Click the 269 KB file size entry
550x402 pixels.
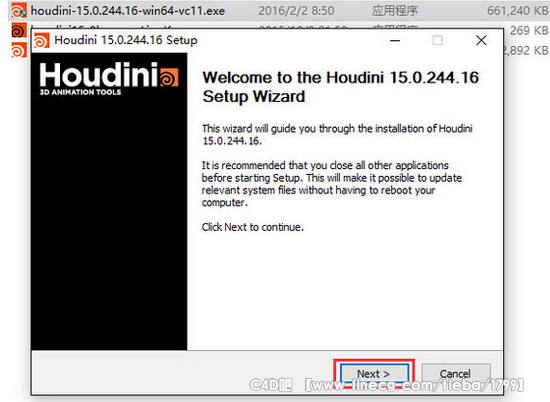529,31
